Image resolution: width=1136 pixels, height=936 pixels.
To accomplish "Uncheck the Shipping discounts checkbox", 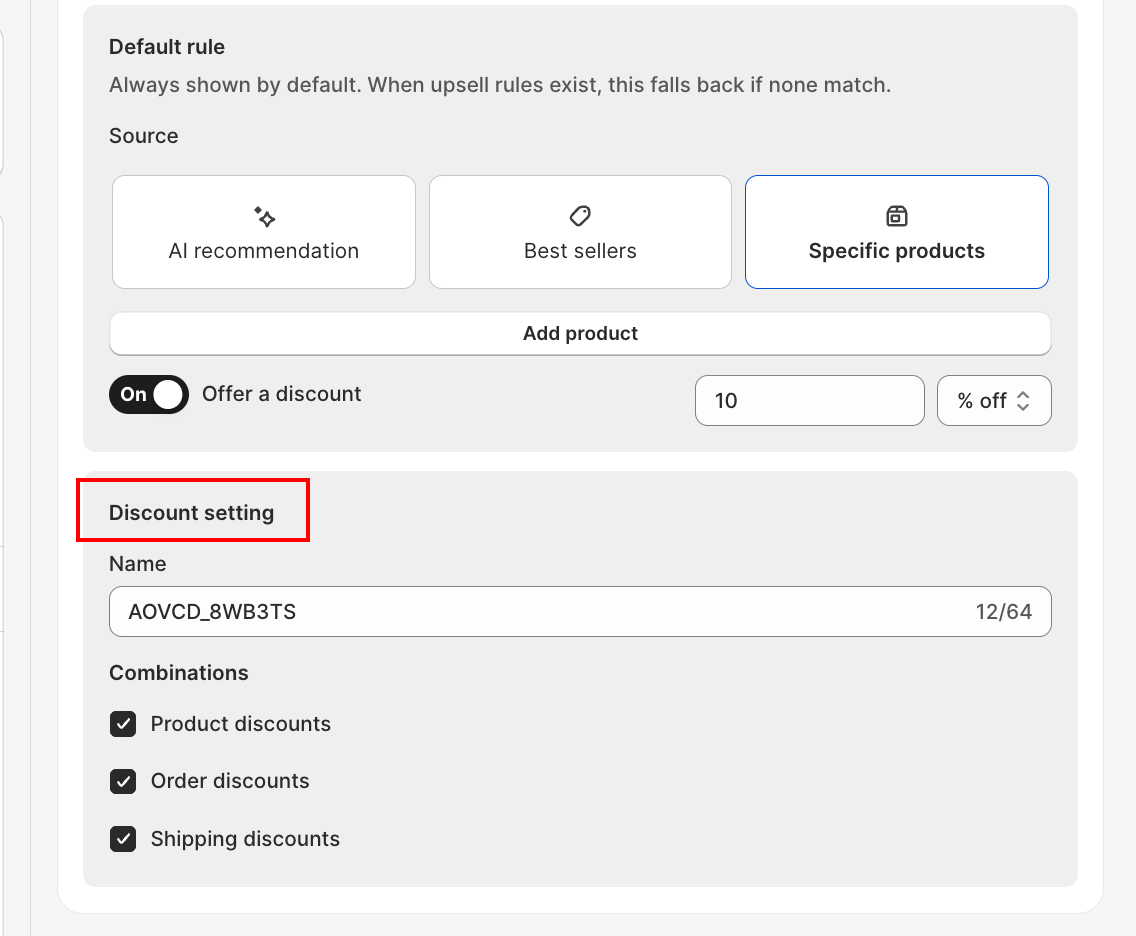I will click(123, 839).
